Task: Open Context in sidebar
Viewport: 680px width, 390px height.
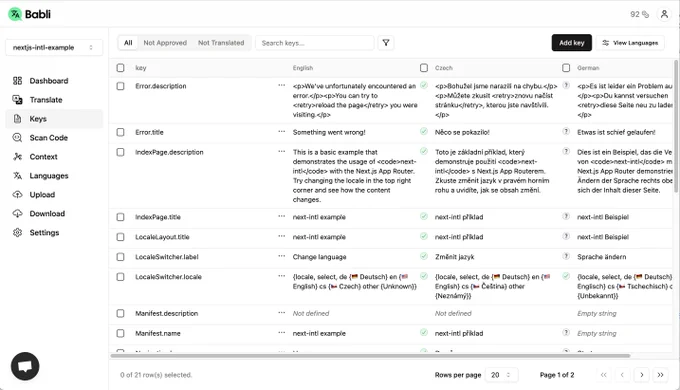Action: [54, 157]
